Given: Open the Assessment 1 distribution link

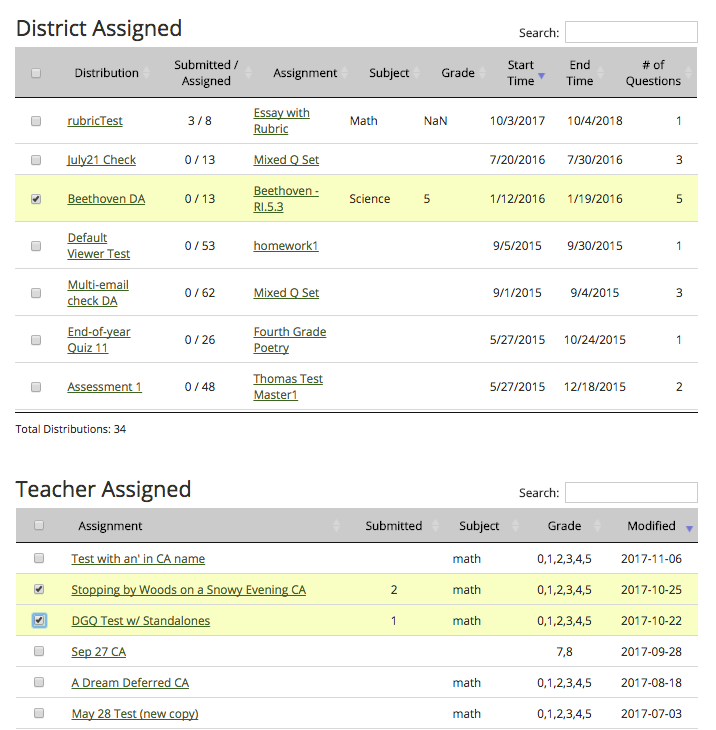Looking at the screenshot, I should (104, 387).
